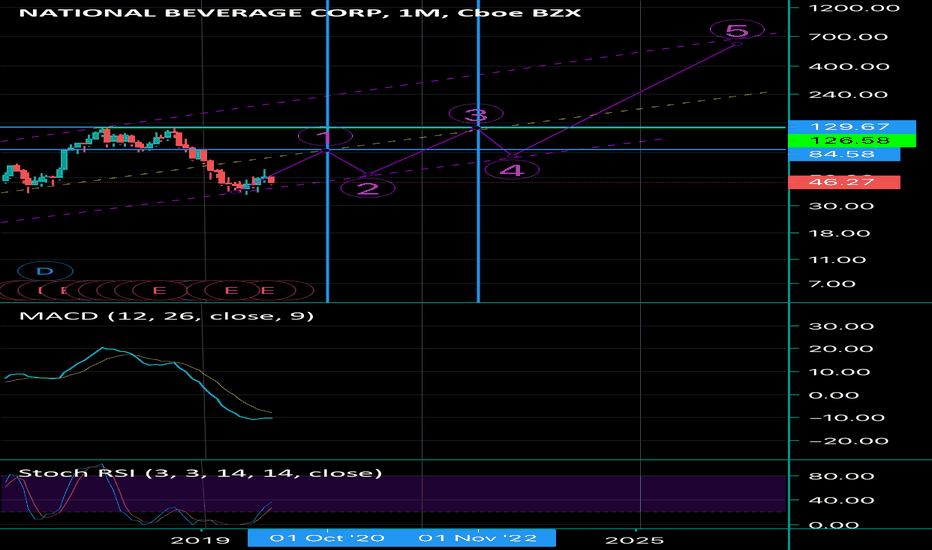Click the 7.00 price axis value

tap(832, 284)
